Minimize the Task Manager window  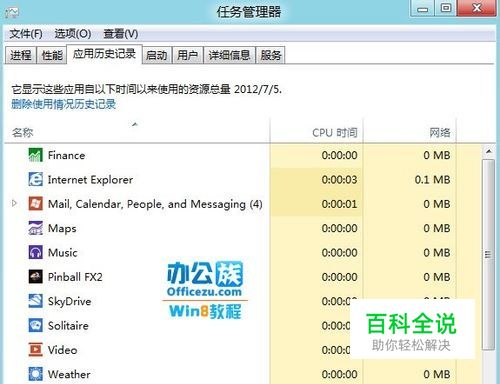pyautogui.click(x=422, y=8)
